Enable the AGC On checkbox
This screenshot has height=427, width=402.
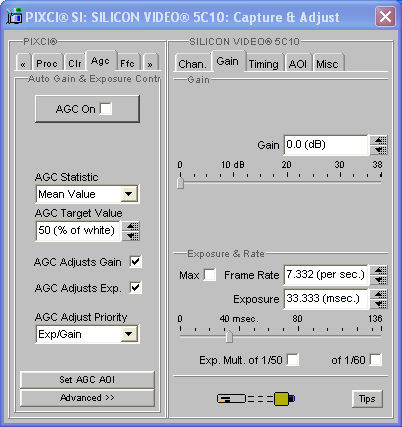tap(106, 109)
